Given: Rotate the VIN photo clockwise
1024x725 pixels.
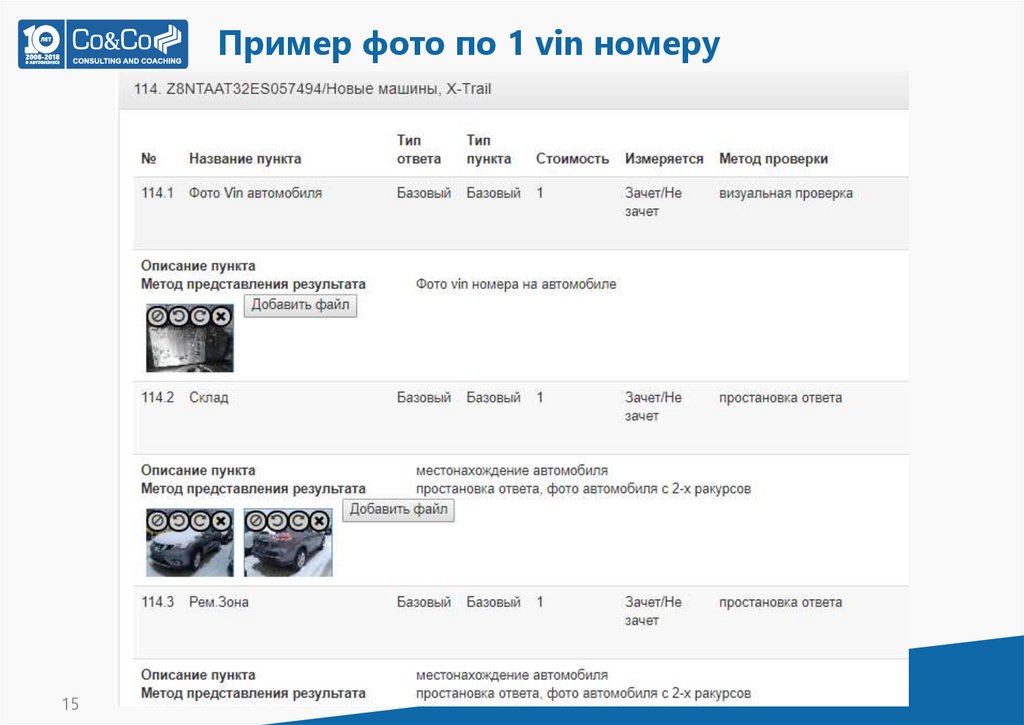Looking at the screenshot, I should pyautogui.click(x=199, y=315).
